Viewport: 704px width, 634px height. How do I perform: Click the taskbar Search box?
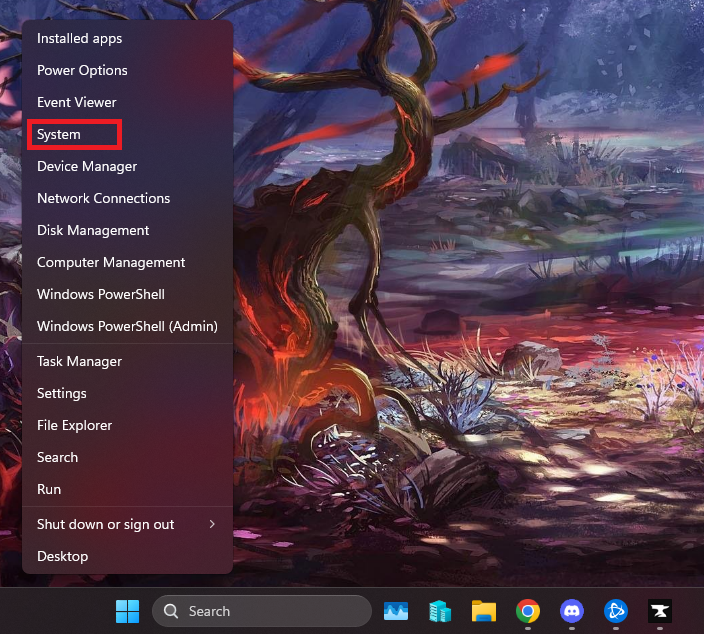click(x=262, y=611)
